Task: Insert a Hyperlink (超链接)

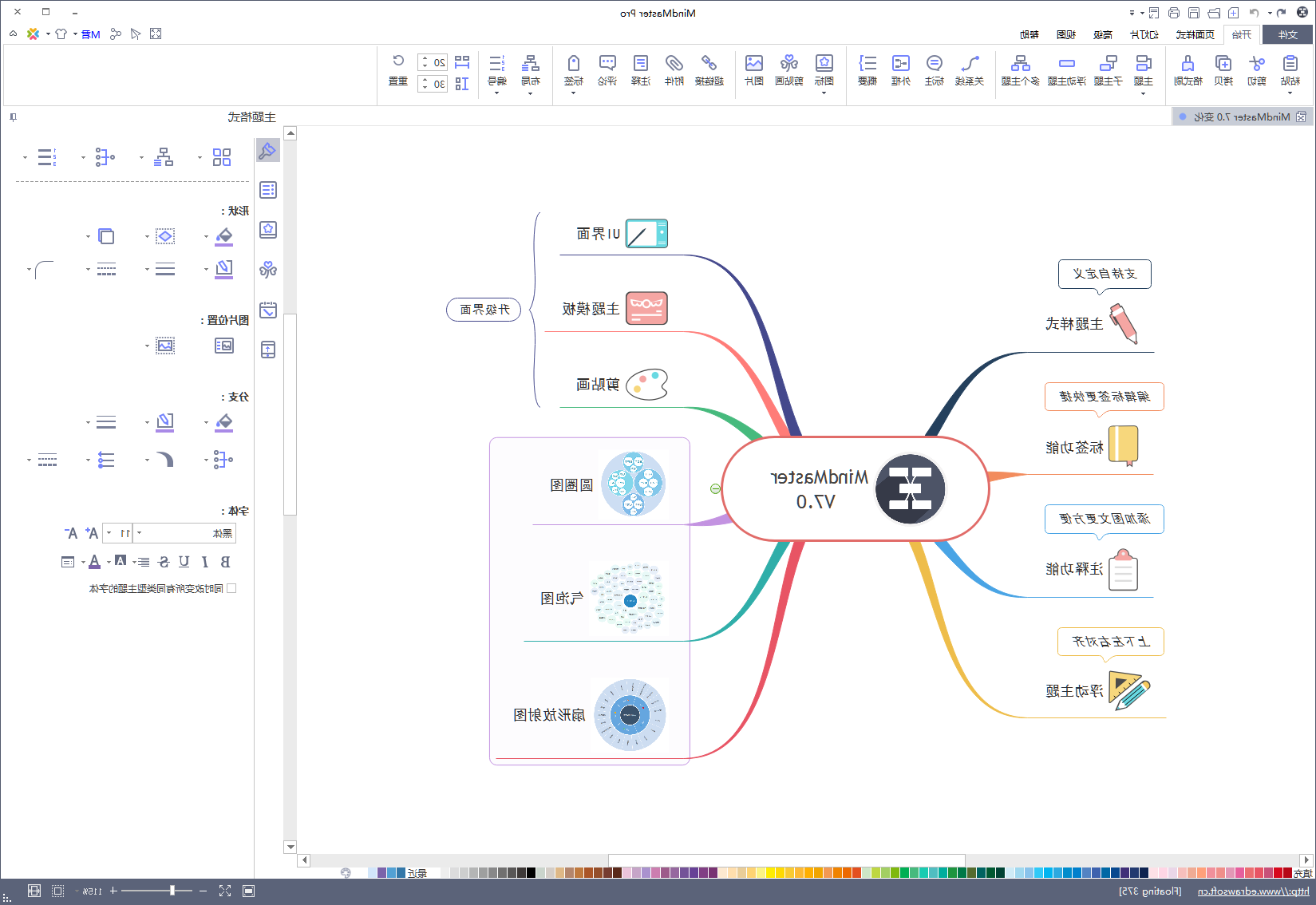Action: [709, 70]
